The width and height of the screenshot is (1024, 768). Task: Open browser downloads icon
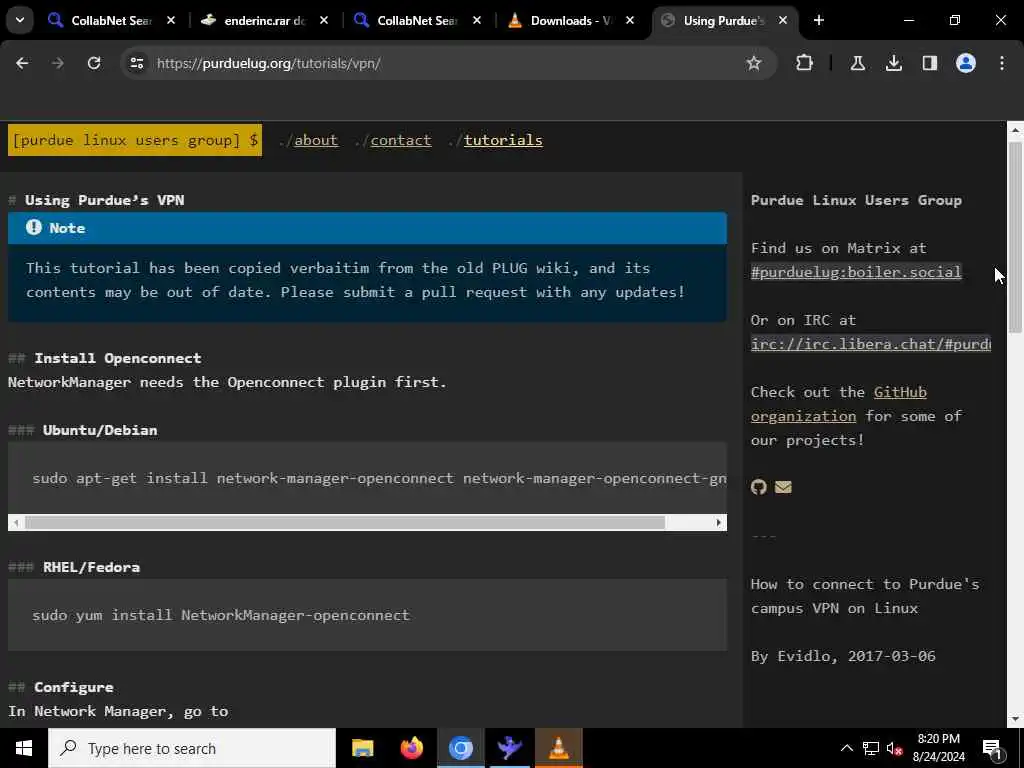click(x=893, y=63)
